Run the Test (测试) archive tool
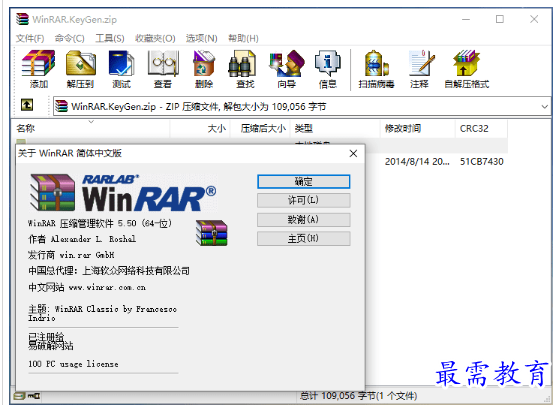 [x=121, y=69]
